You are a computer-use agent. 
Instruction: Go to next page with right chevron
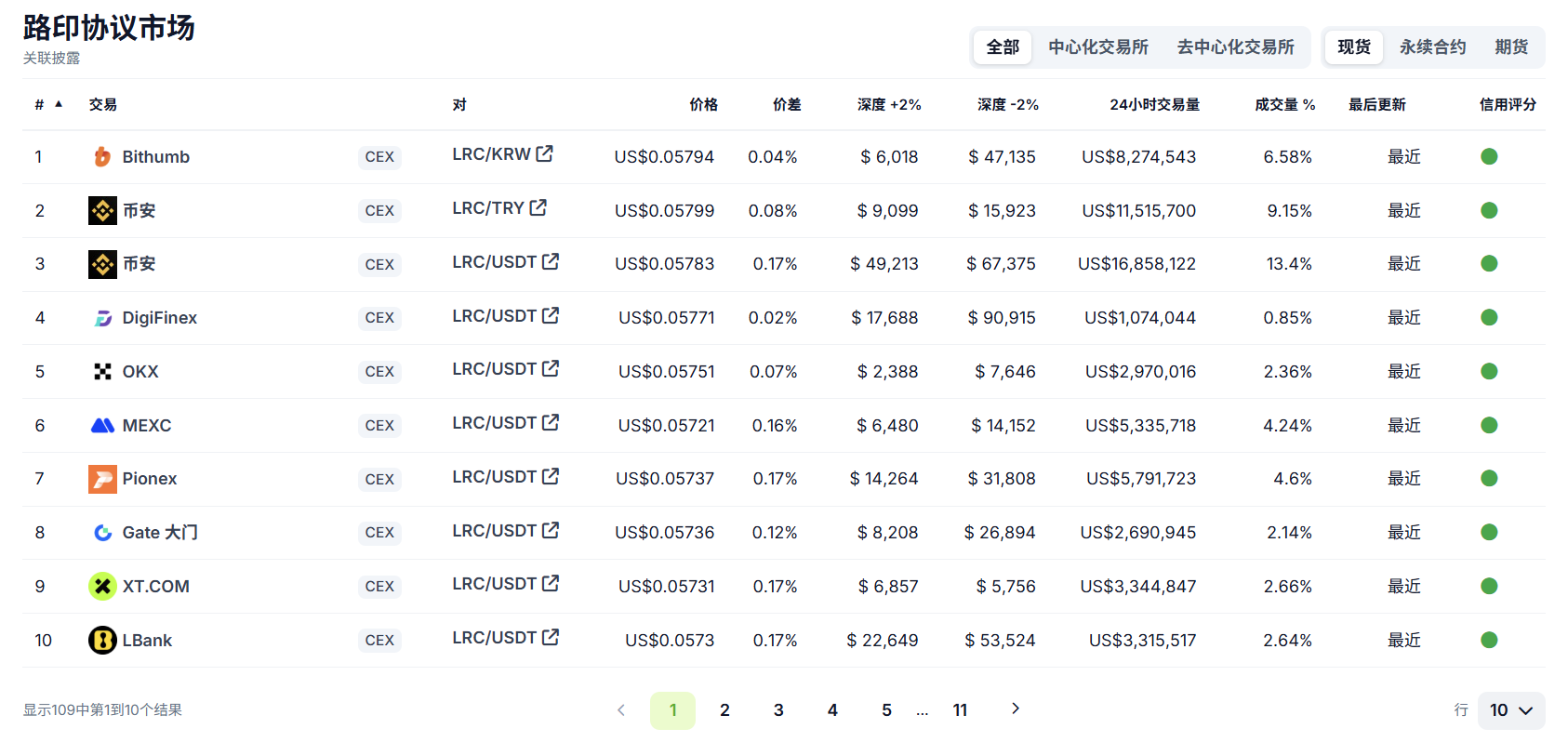1016,709
